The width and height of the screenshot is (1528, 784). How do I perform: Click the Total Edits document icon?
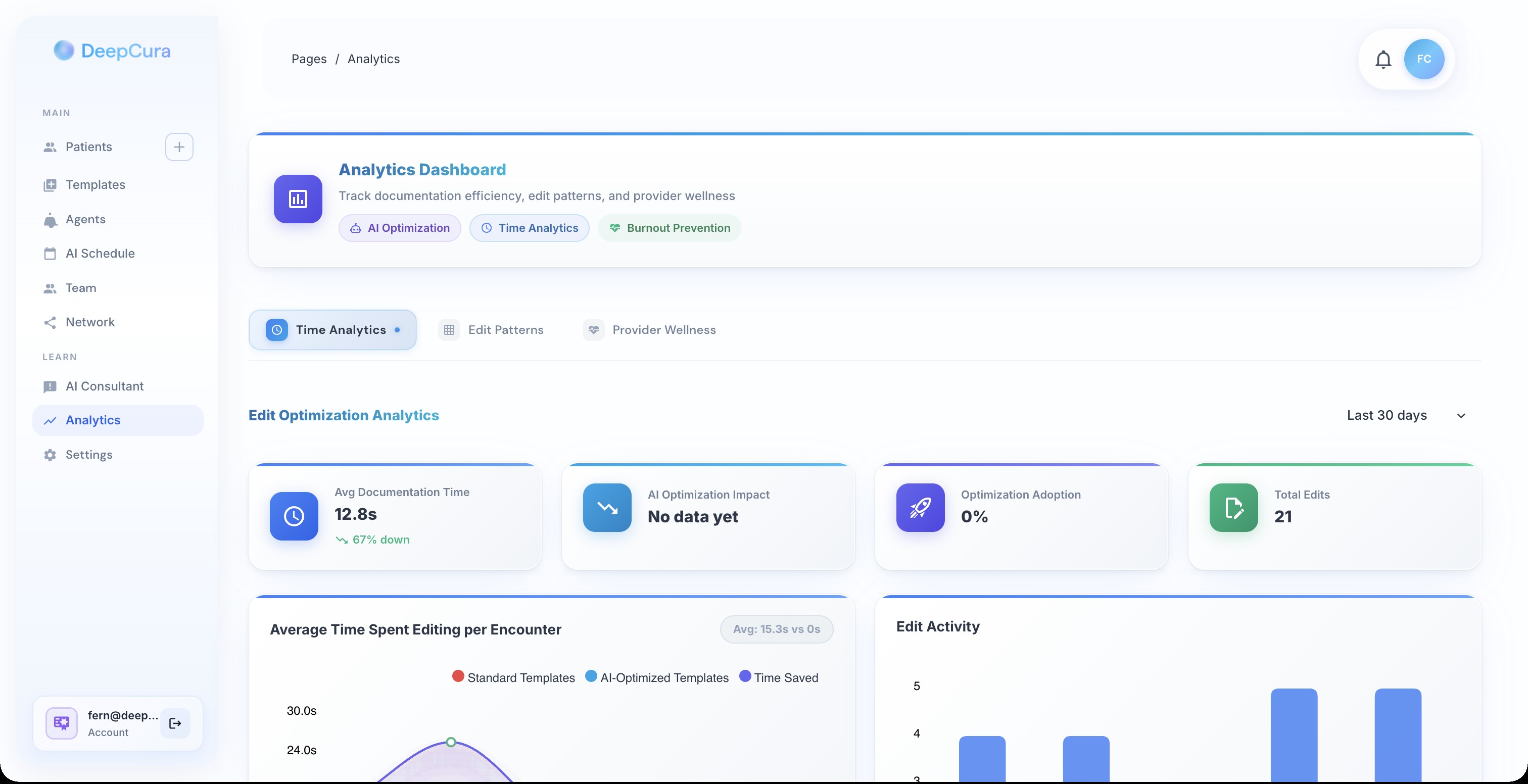tap(1234, 508)
